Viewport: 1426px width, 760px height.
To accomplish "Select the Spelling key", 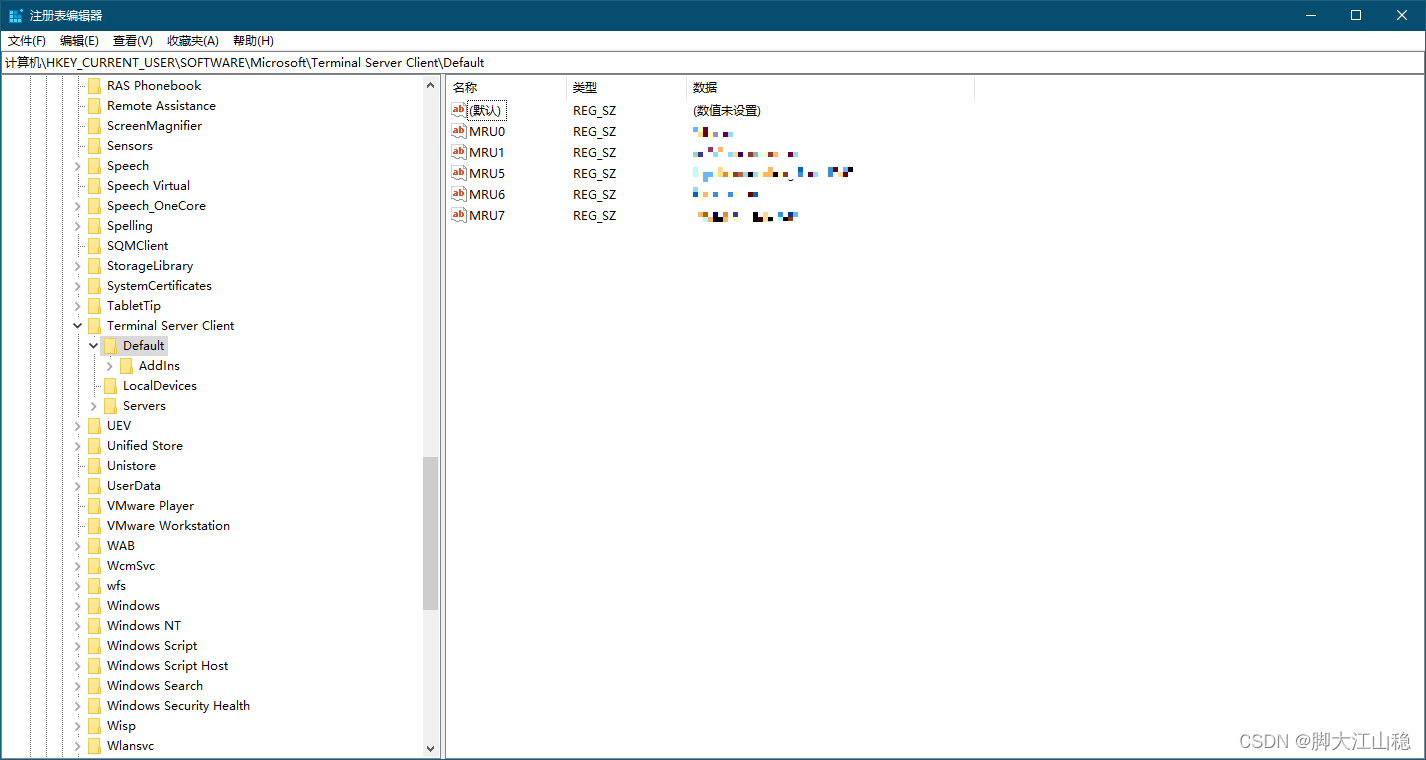I will coord(130,226).
